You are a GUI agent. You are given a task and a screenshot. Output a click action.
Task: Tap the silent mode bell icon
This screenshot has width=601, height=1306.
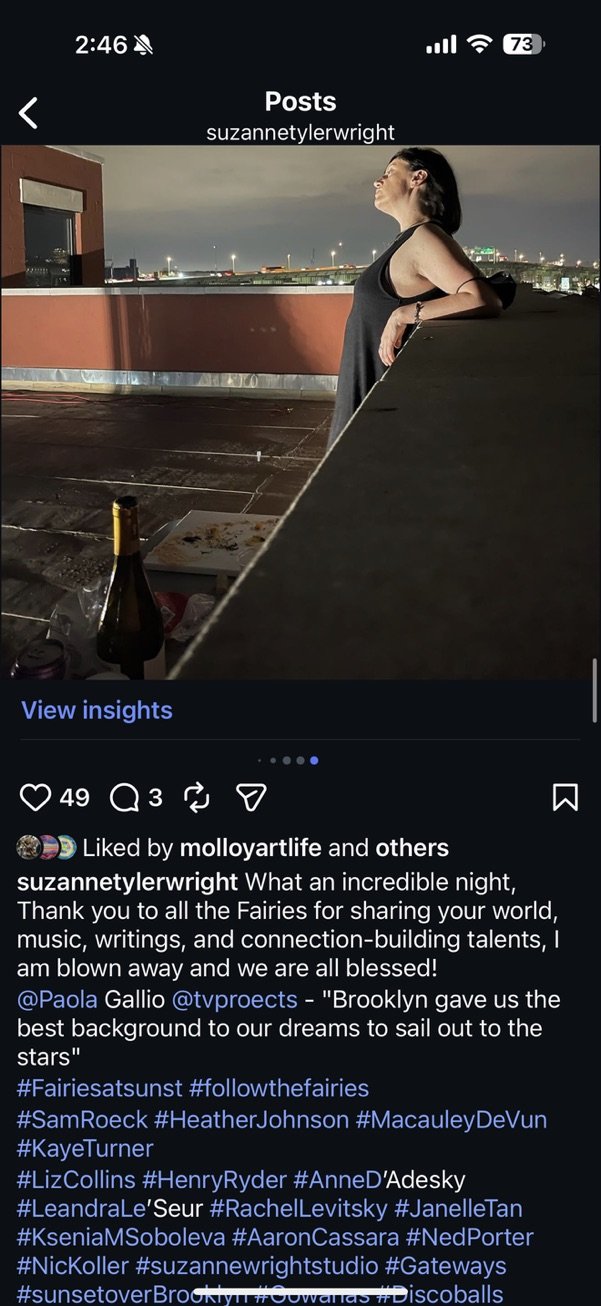pos(143,45)
